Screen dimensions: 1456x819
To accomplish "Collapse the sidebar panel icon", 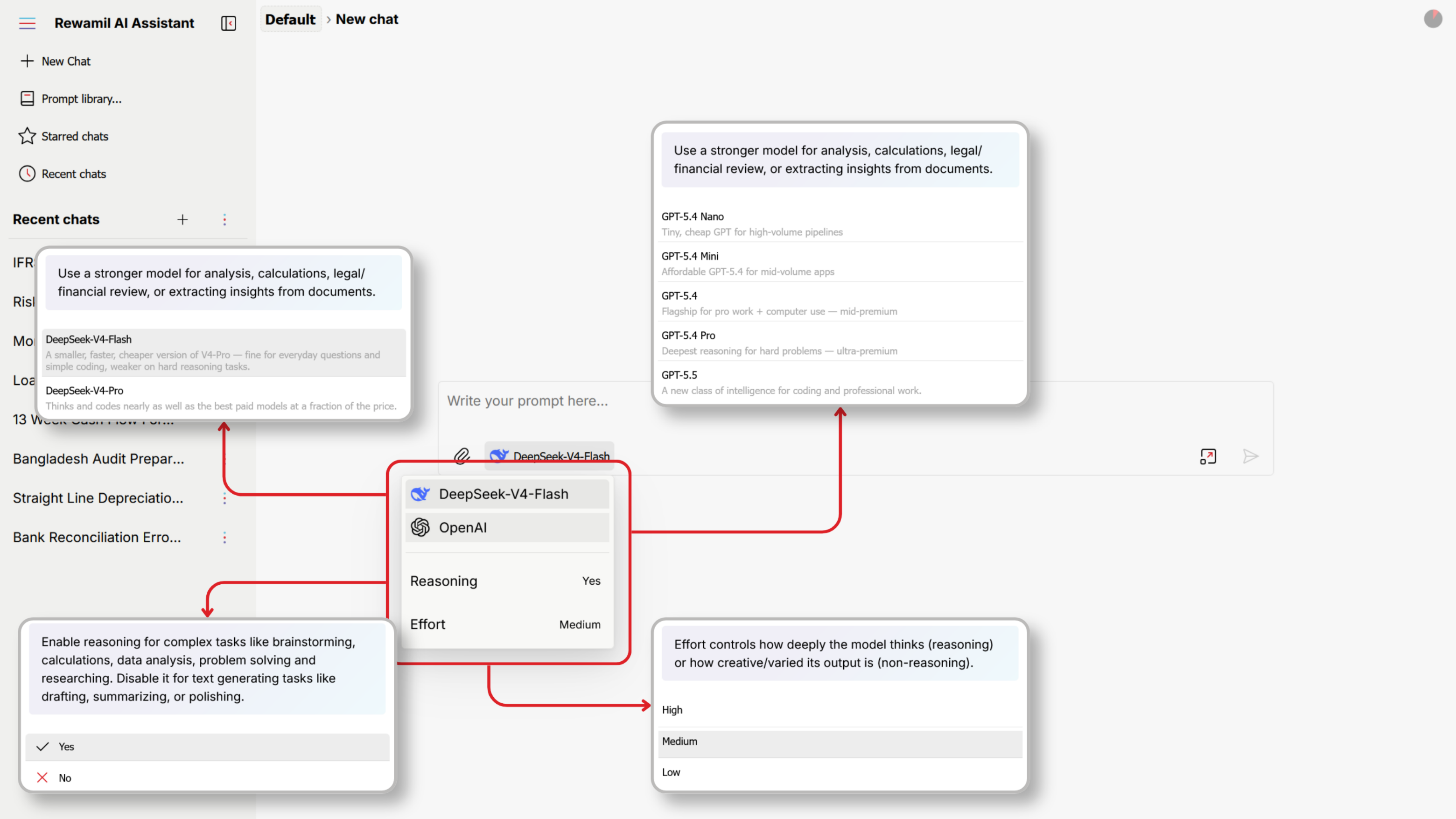I will tap(228, 23).
